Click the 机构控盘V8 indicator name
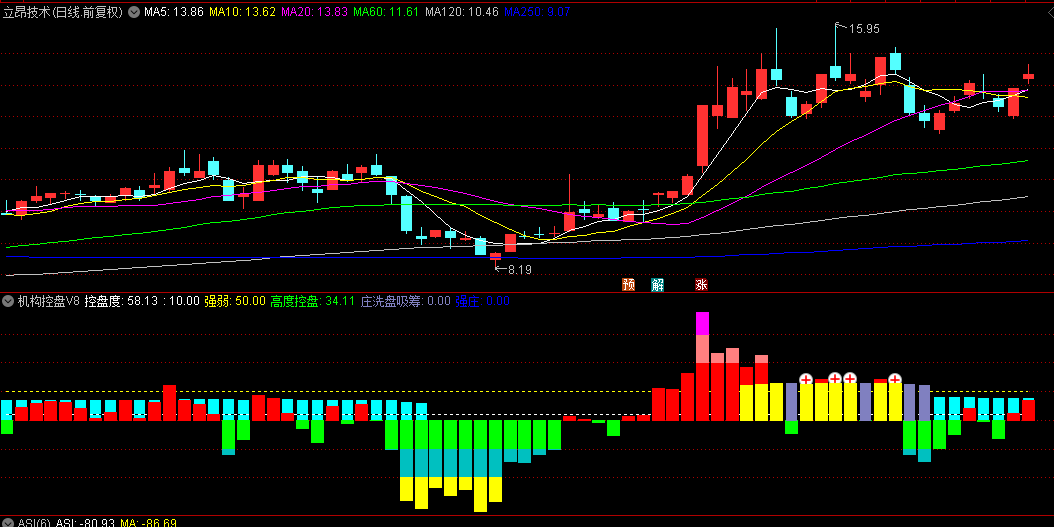 coord(48,300)
